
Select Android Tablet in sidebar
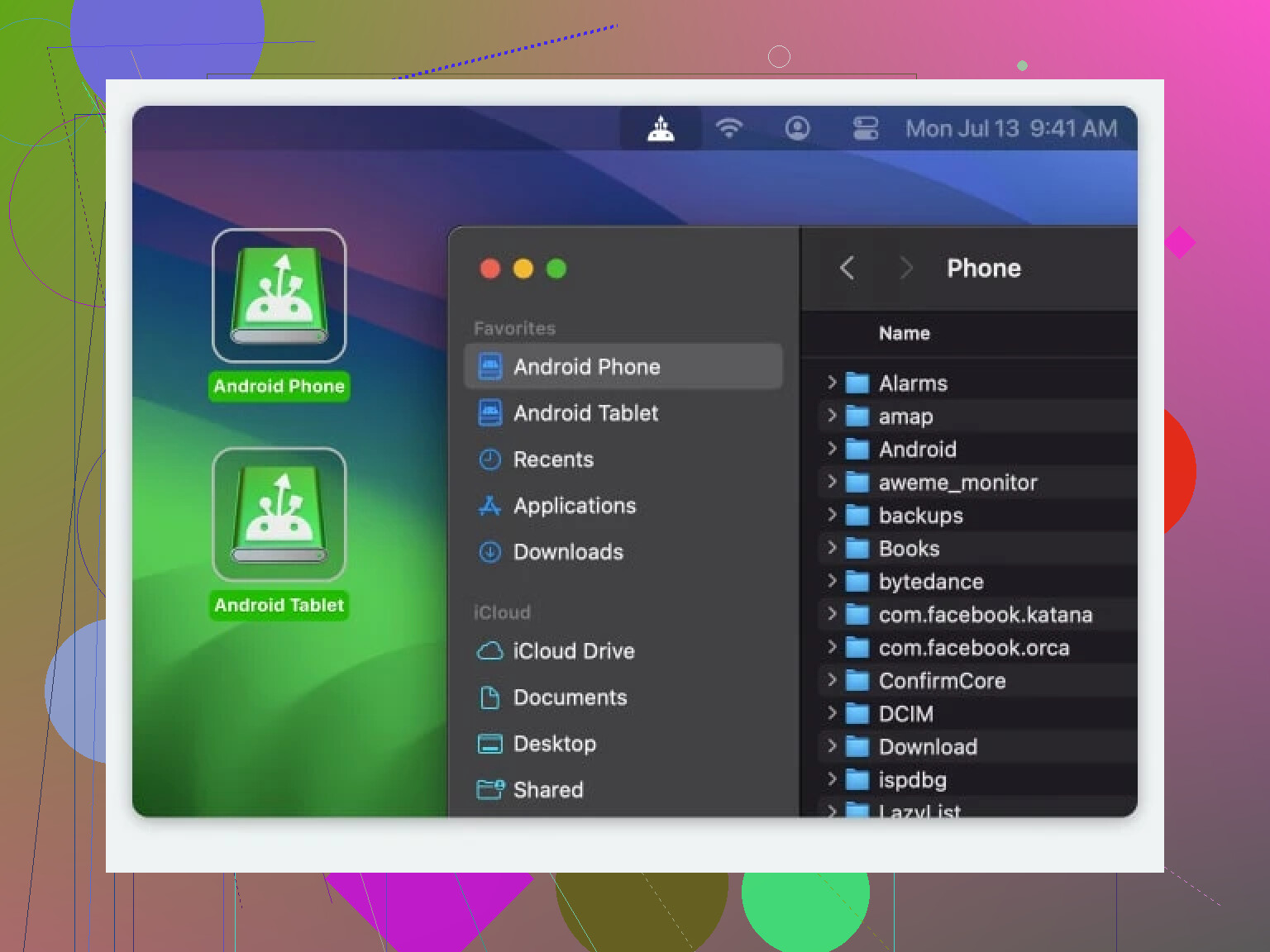[x=585, y=413]
